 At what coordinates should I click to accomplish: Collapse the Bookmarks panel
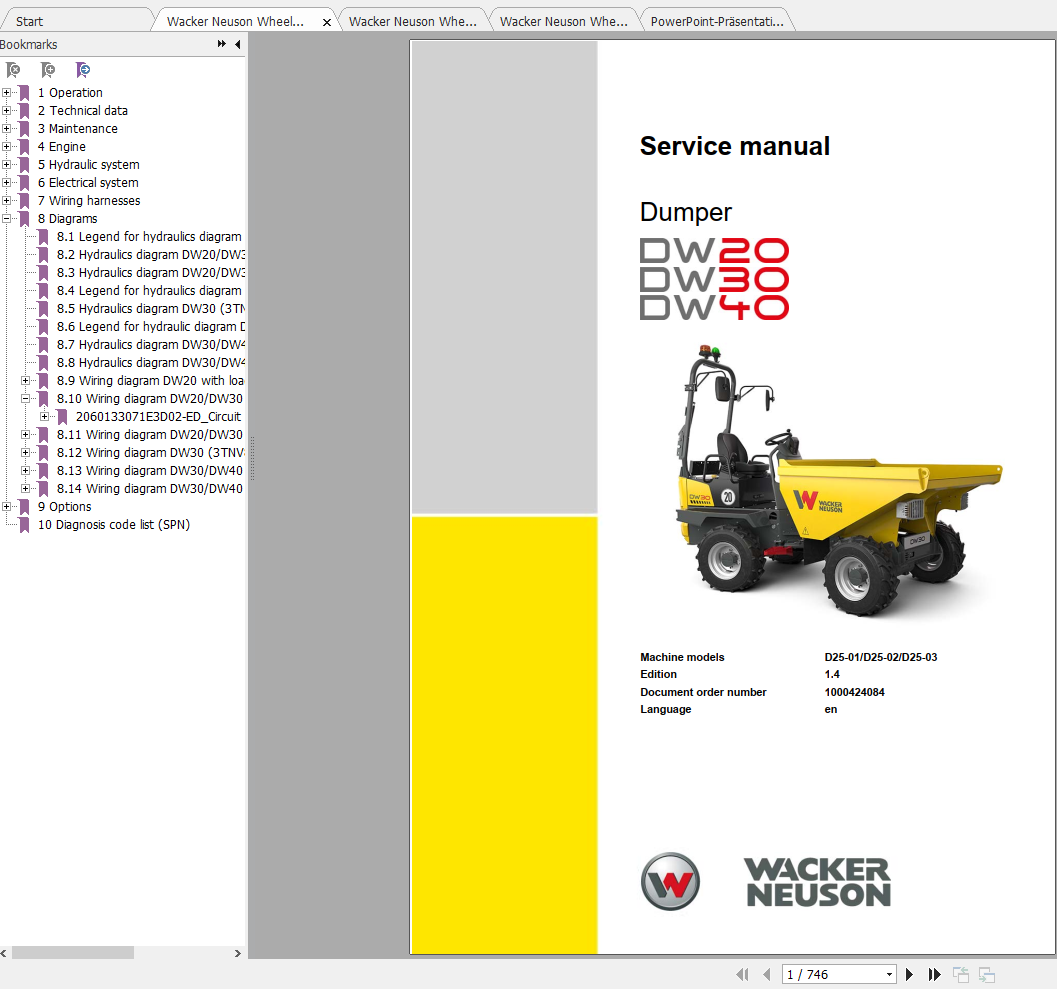(237, 44)
